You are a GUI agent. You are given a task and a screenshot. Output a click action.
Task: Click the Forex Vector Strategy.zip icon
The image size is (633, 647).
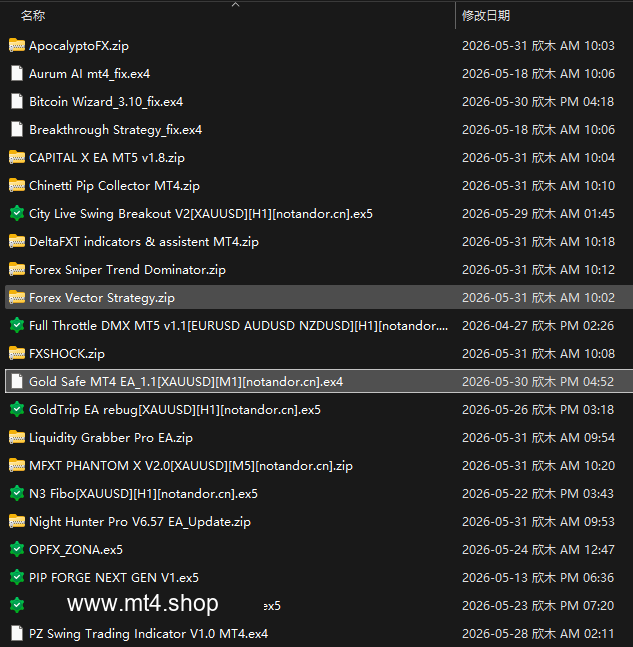tap(17, 298)
